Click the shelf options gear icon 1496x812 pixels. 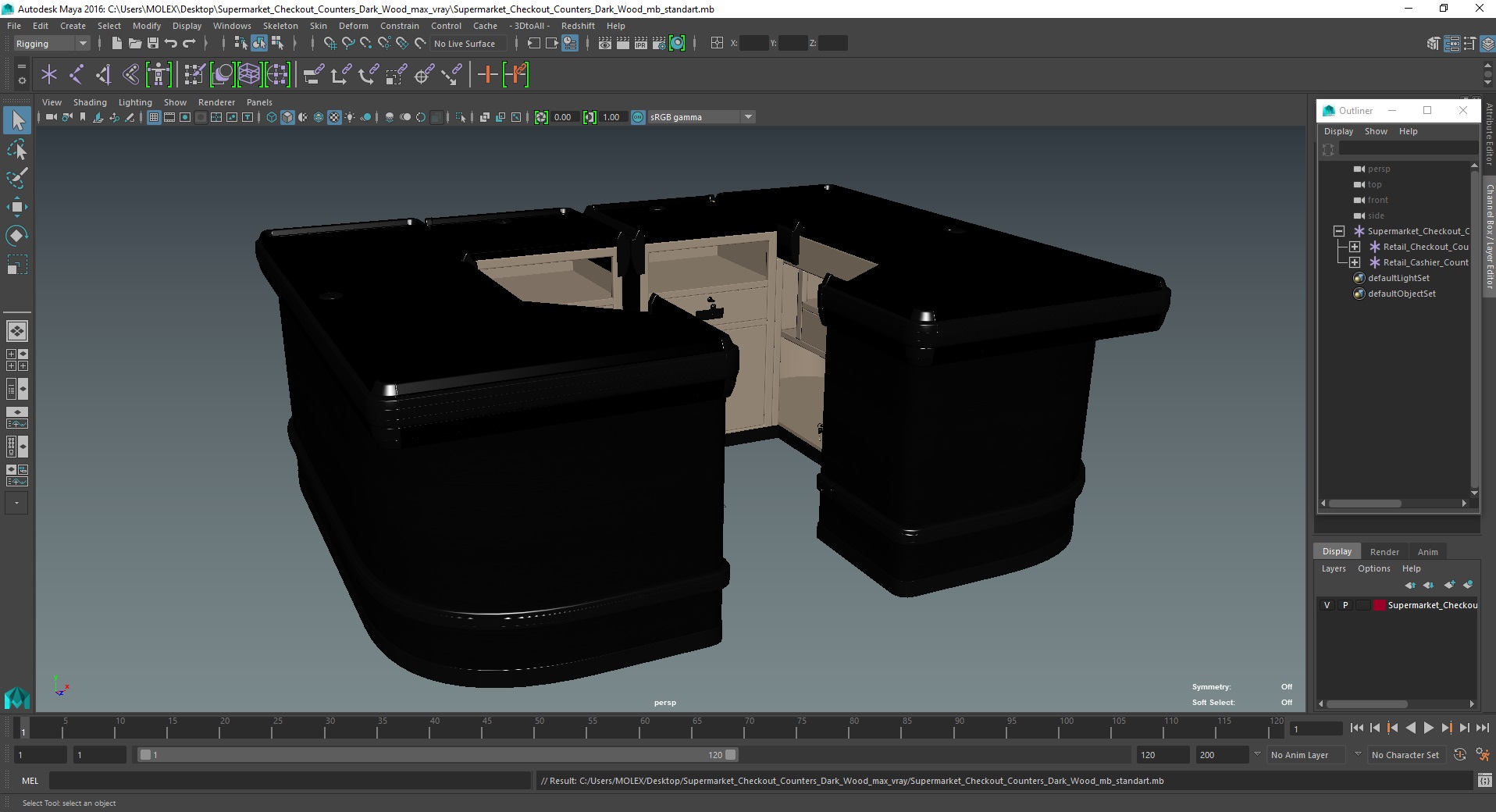coord(22,80)
